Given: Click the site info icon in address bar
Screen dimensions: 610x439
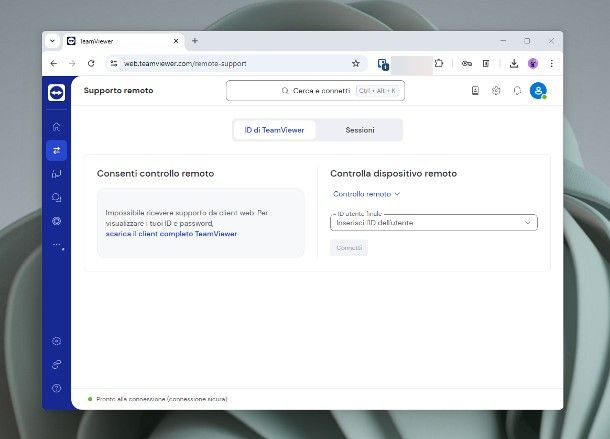Looking at the screenshot, I should point(114,63).
